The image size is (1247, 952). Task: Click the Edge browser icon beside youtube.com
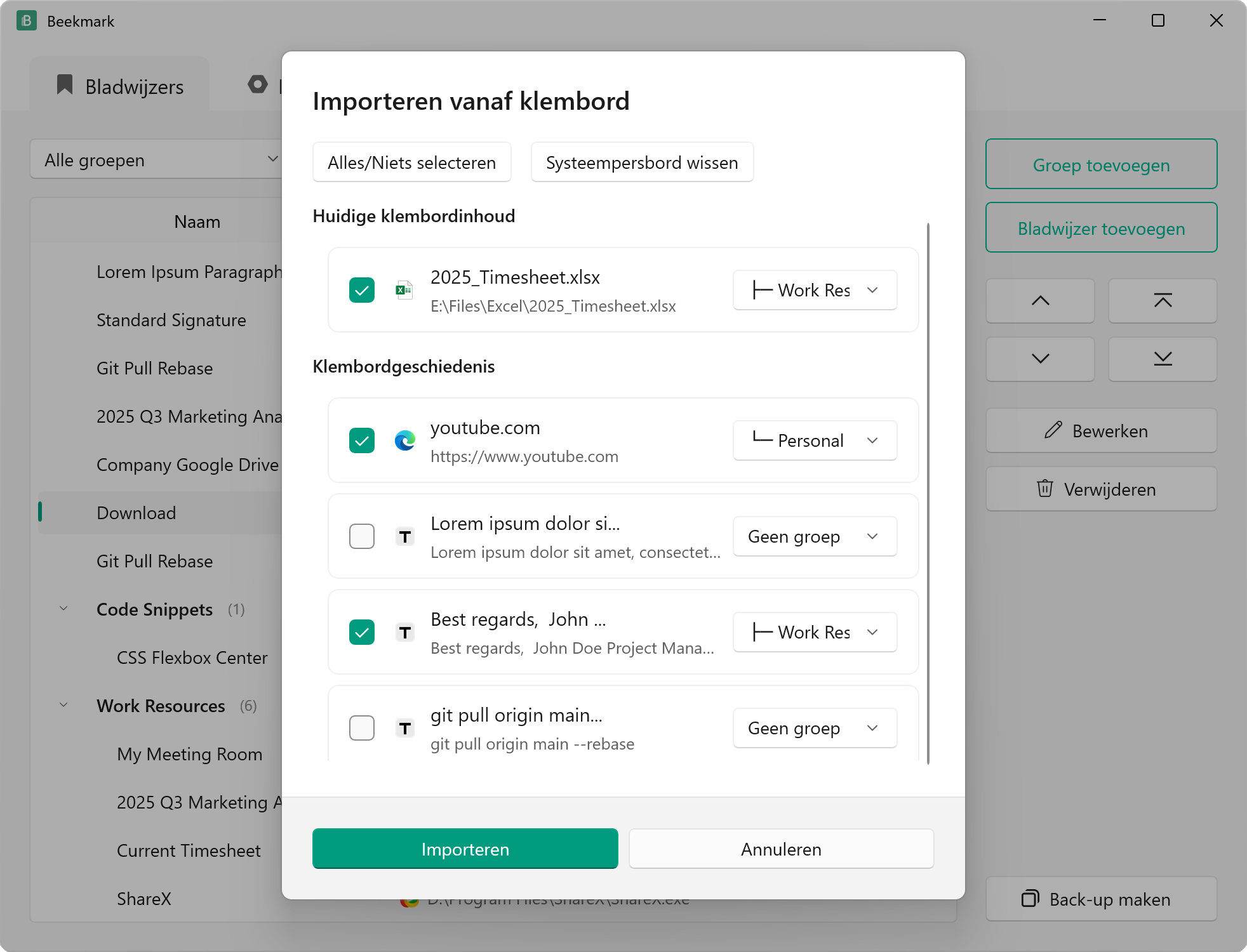(x=404, y=440)
